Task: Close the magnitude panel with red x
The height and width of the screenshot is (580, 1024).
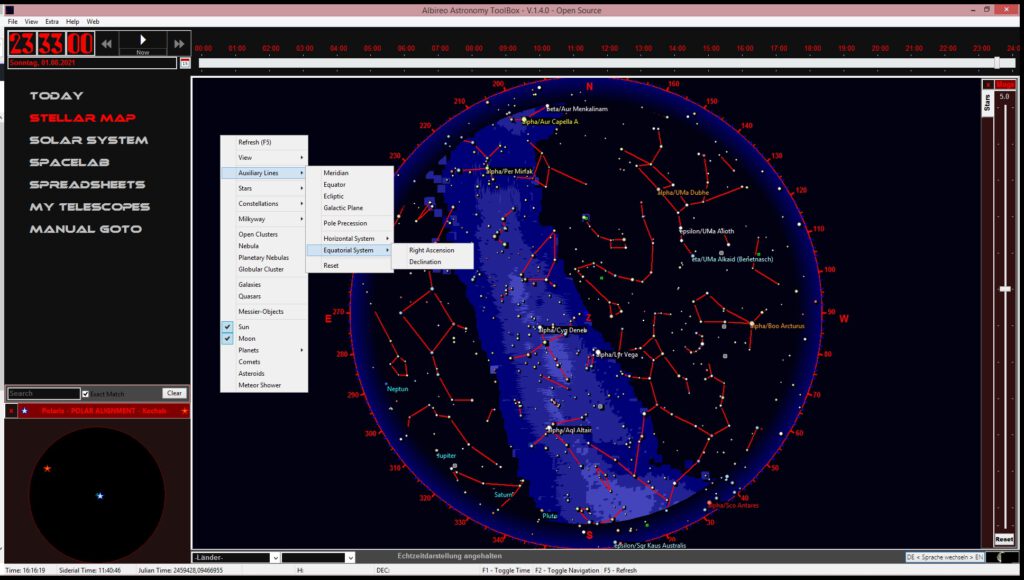Action: click(988, 85)
